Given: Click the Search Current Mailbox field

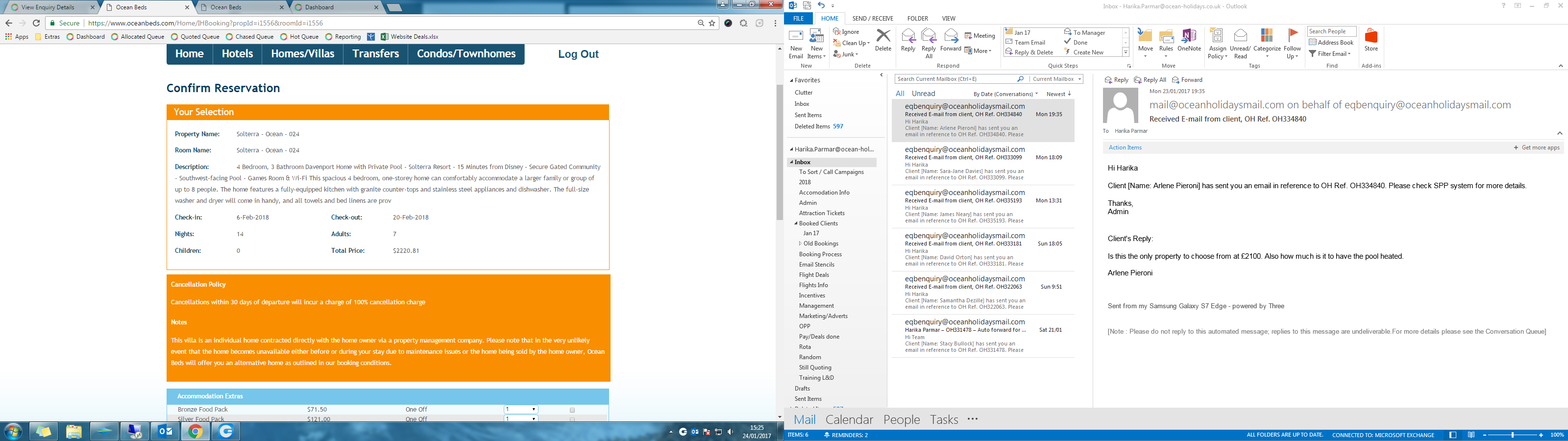Looking at the screenshot, I should [x=962, y=79].
